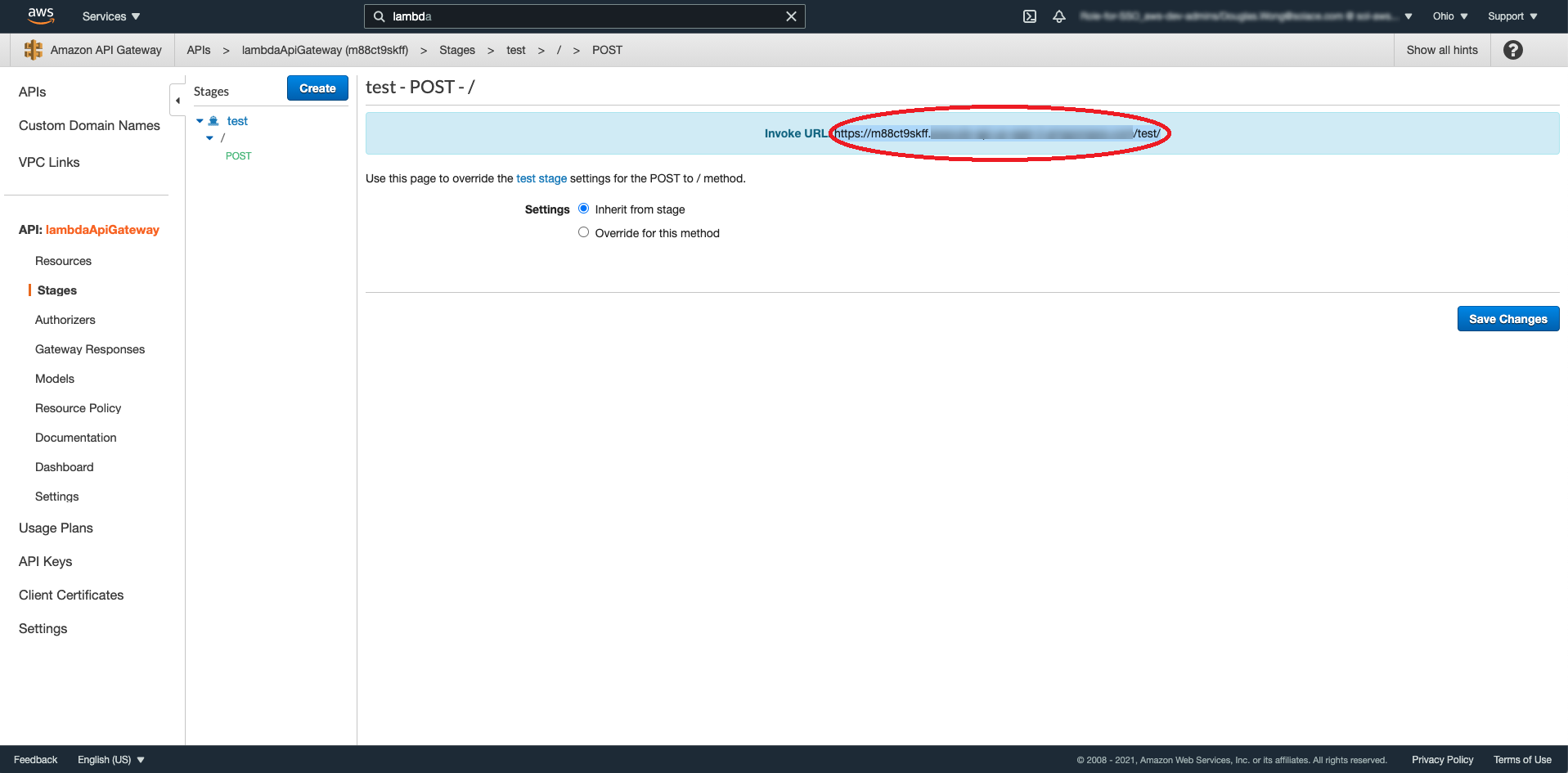
Task: Open the Ohio region dropdown
Action: (1449, 16)
